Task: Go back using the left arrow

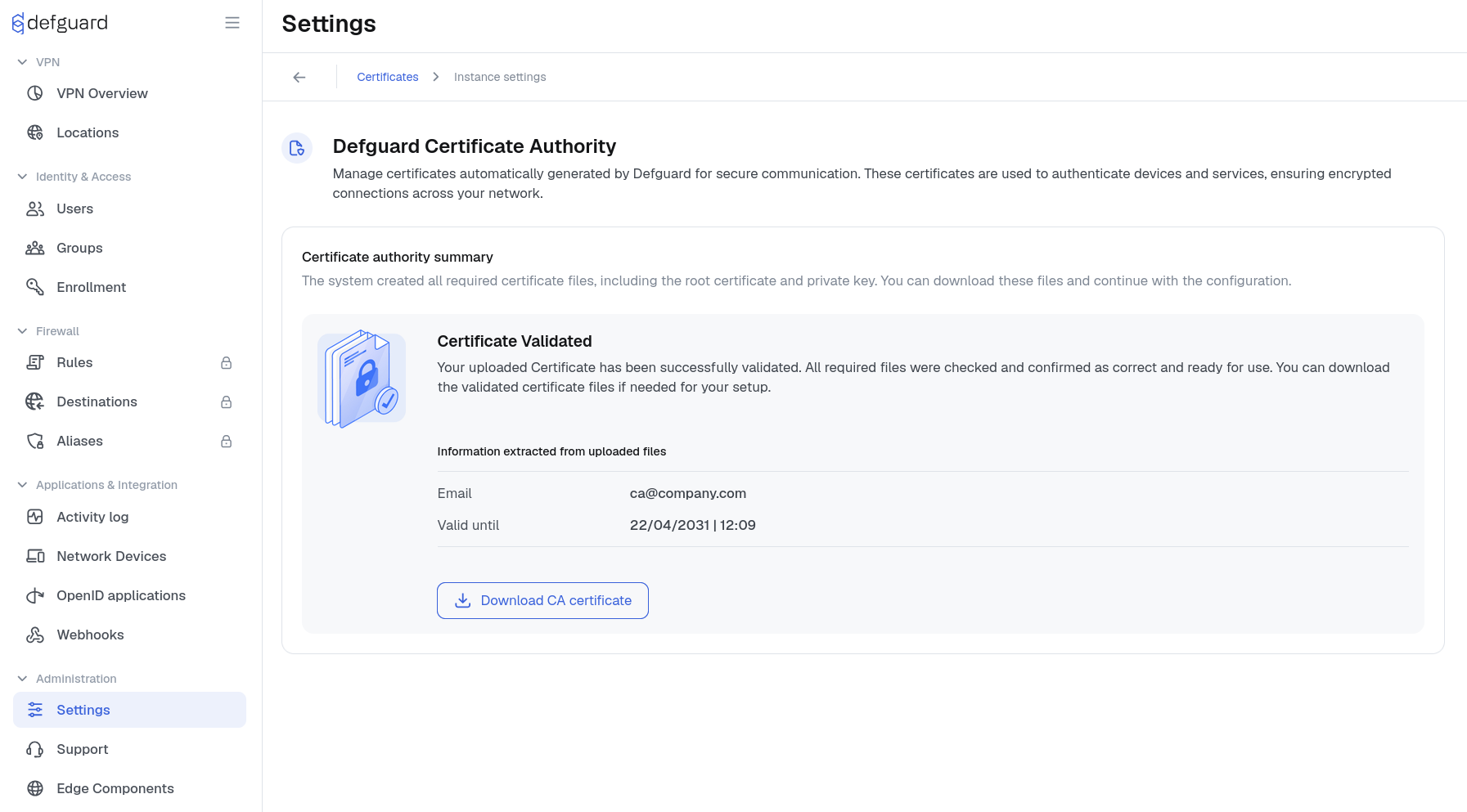Action: [x=299, y=77]
